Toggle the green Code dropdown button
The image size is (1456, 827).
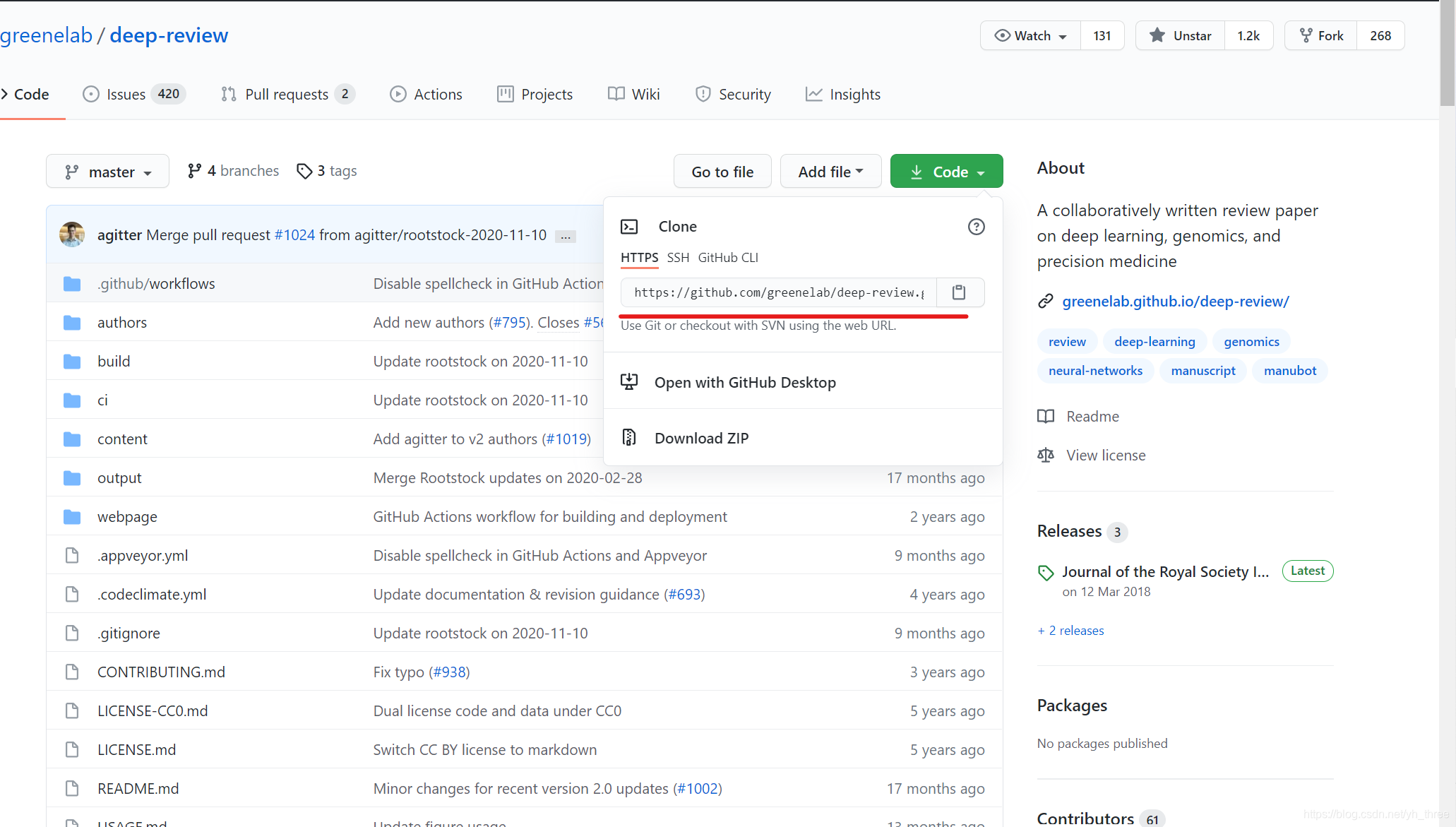coord(946,172)
